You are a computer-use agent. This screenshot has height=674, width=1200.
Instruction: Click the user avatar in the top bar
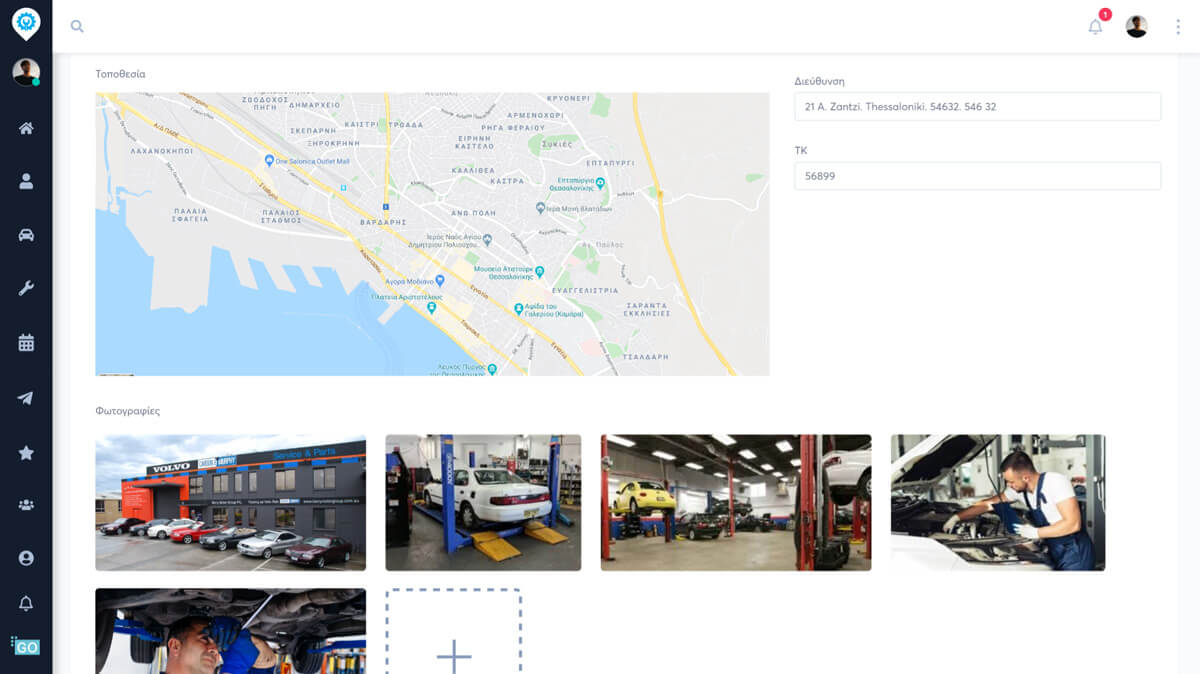coord(1134,26)
